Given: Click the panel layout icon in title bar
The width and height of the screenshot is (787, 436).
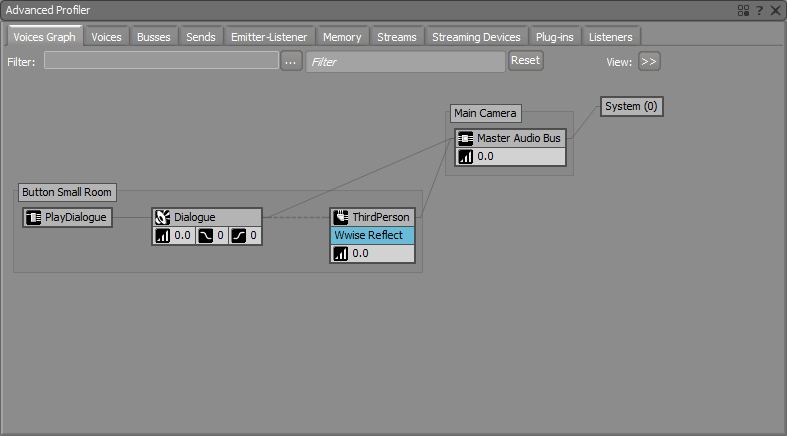Looking at the screenshot, I should click(743, 10).
